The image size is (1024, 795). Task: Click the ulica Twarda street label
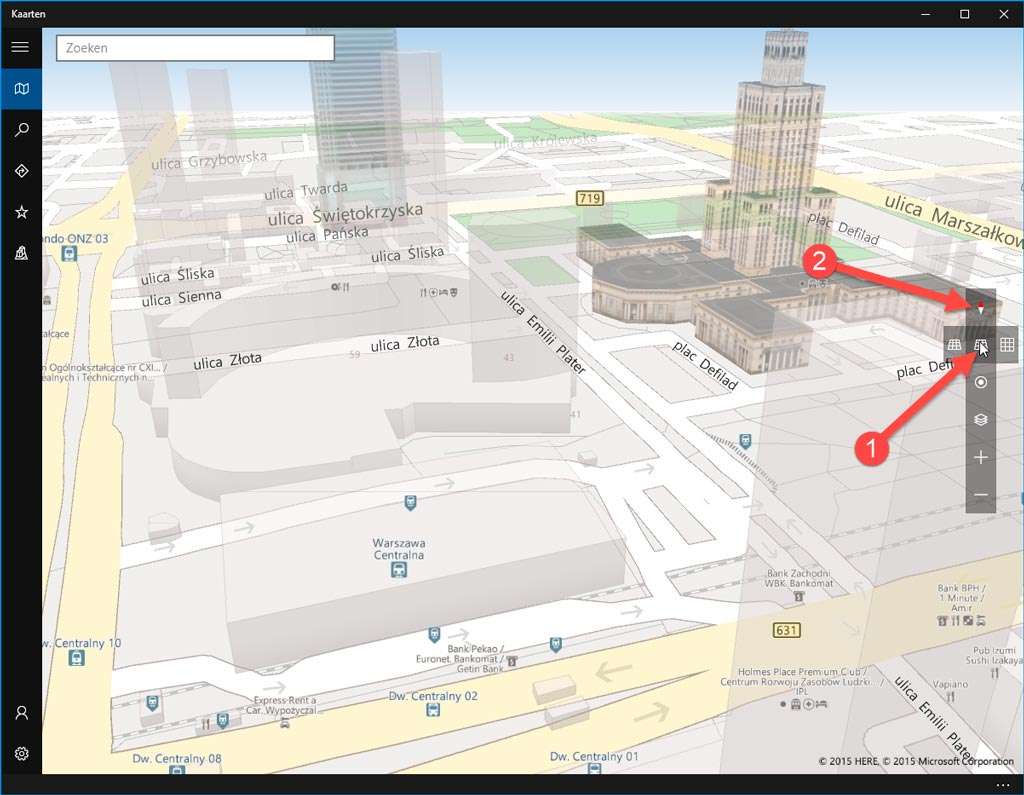click(306, 191)
